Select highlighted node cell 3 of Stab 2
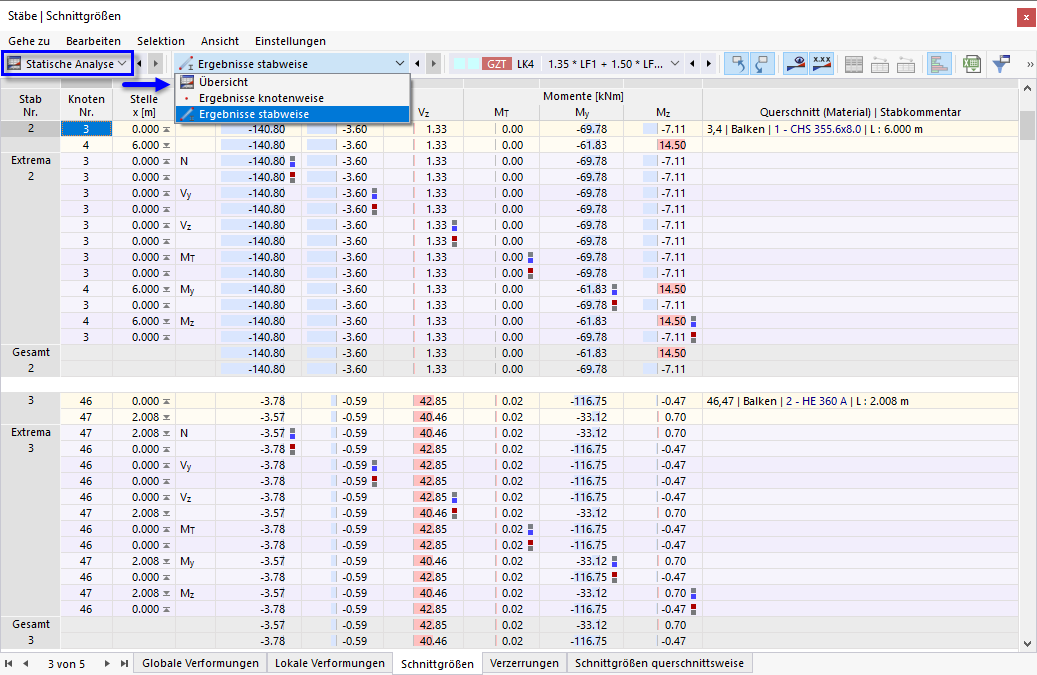Image resolution: width=1037 pixels, height=675 pixels. (86, 129)
